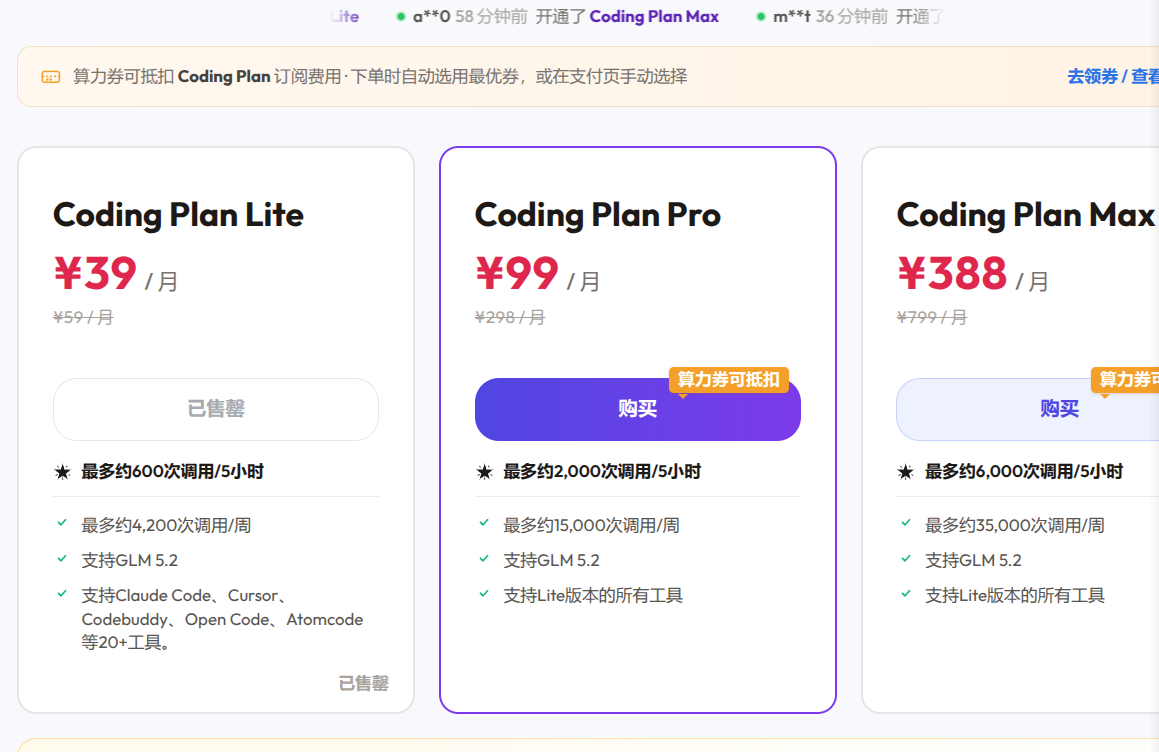Click the coupon ticket icon in banner
The height and width of the screenshot is (752, 1159).
click(51, 77)
